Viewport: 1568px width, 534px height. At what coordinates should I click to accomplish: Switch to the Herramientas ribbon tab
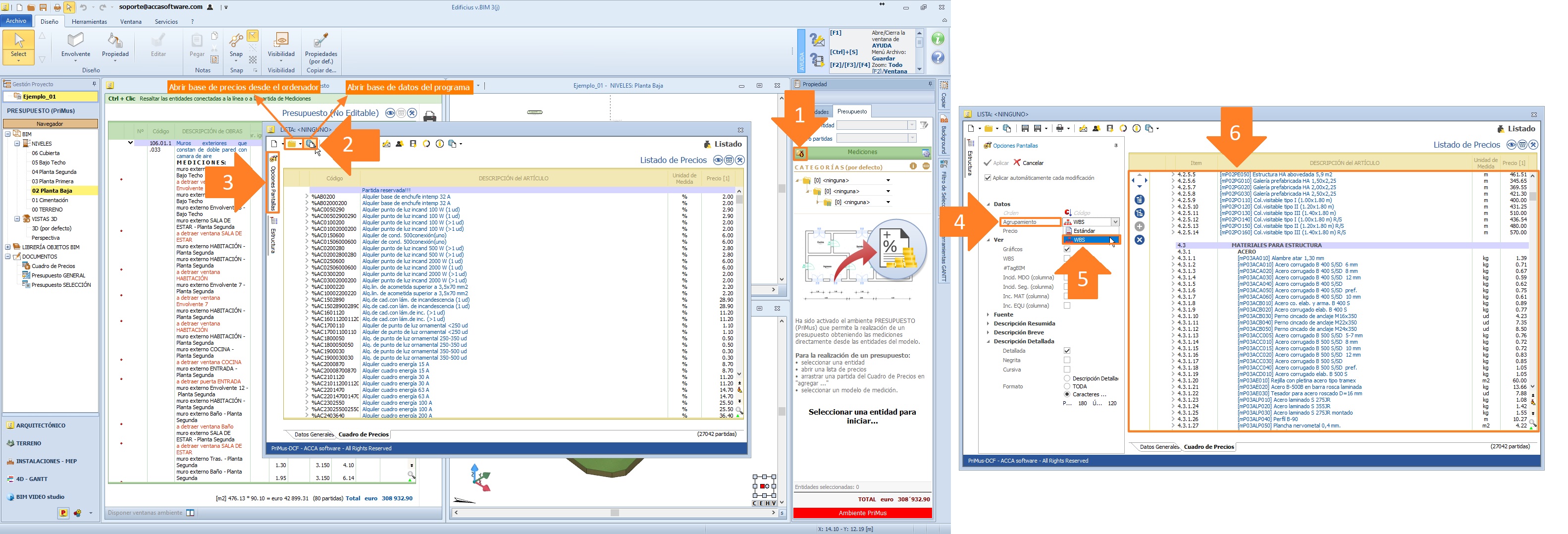click(89, 21)
